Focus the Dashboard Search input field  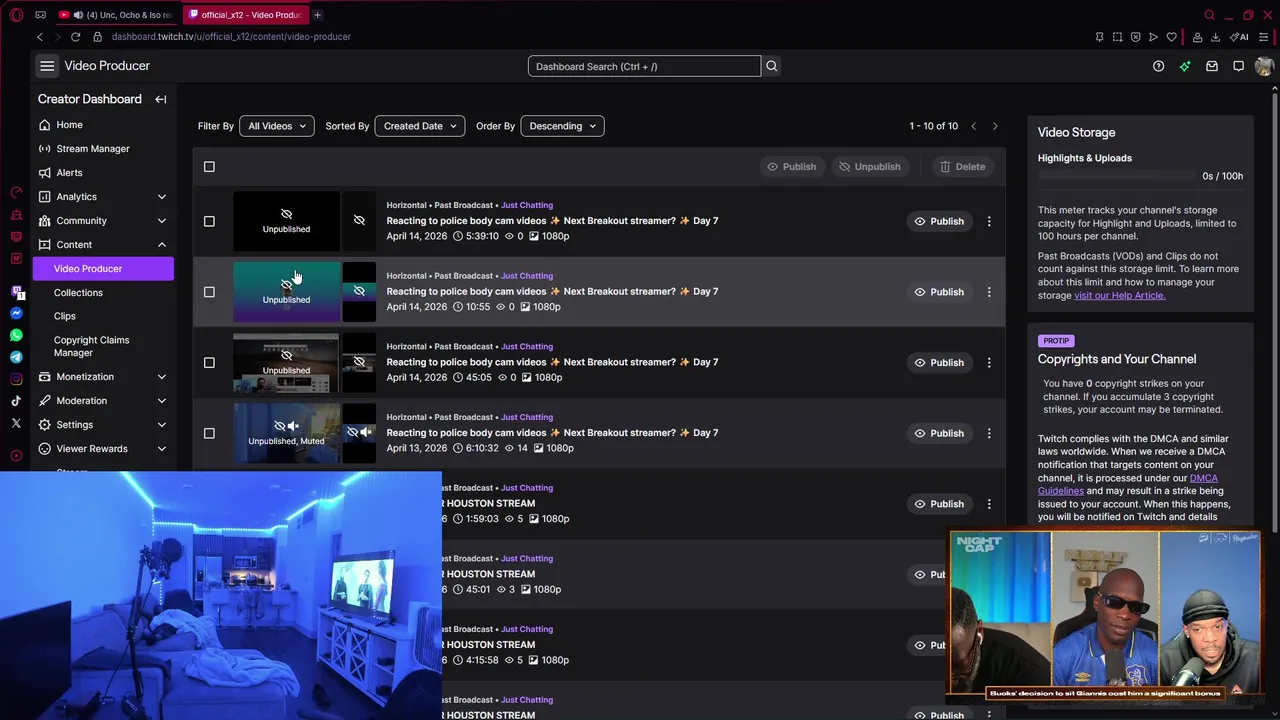[644, 66]
